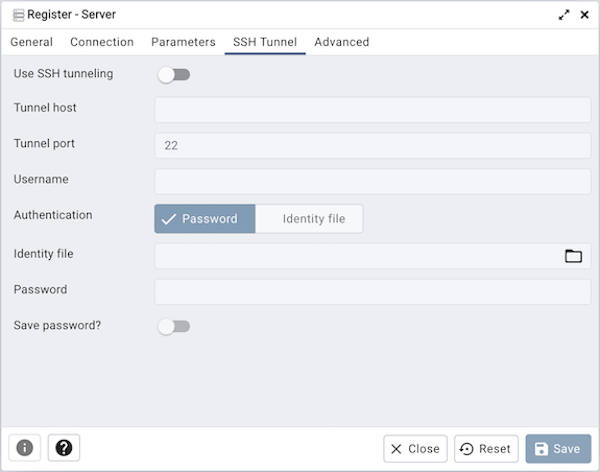This screenshot has height=472, width=600.
Task: Click the Close button at bottom
Action: click(x=415, y=449)
